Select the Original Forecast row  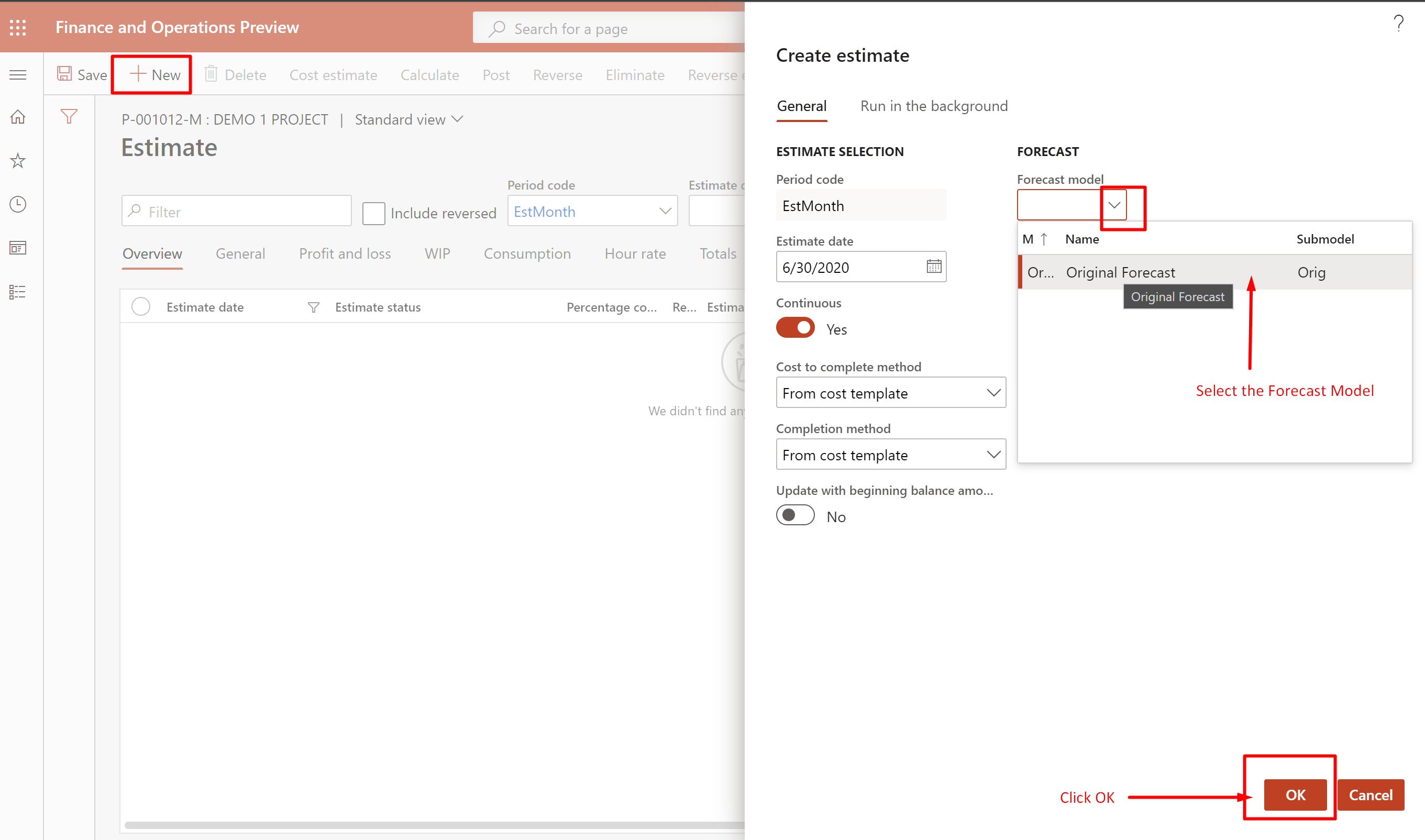tap(1121, 272)
